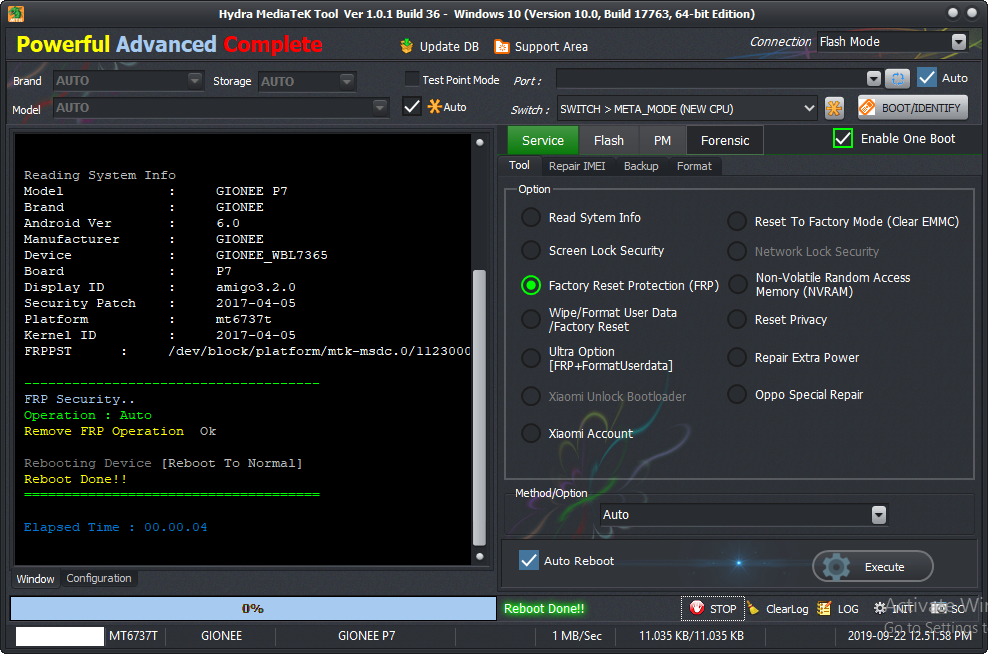Viewport: 988px width, 654px height.
Task: Select Non-Volatile Random Access Memory option
Action: (737, 284)
